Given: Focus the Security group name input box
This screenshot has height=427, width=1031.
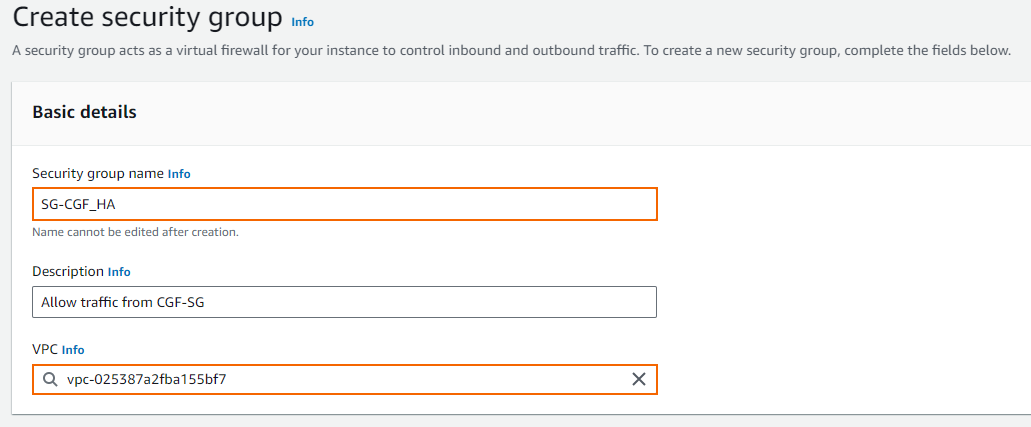Looking at the screenshot, I should [345, 204].
